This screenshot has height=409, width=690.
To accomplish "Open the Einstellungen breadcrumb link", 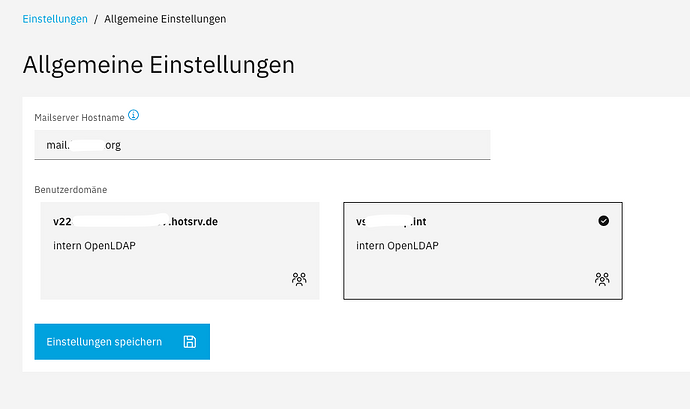I will 54,19.
